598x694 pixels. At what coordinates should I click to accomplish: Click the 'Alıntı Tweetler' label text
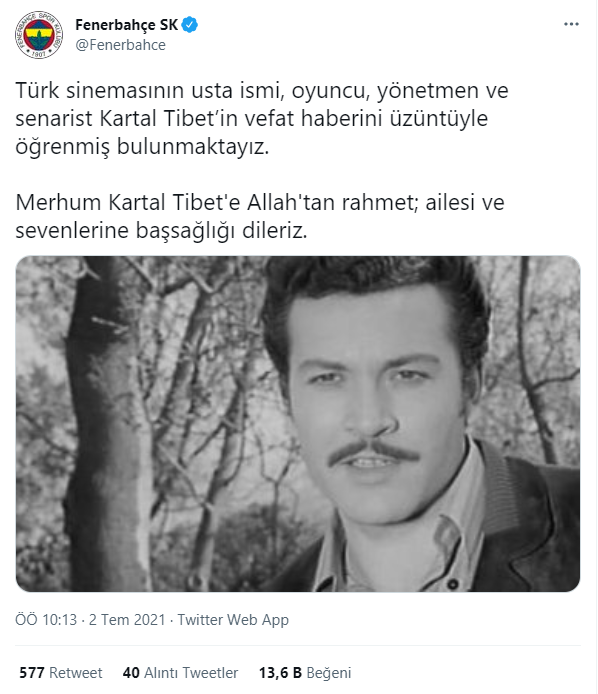[x=191, y=673]
